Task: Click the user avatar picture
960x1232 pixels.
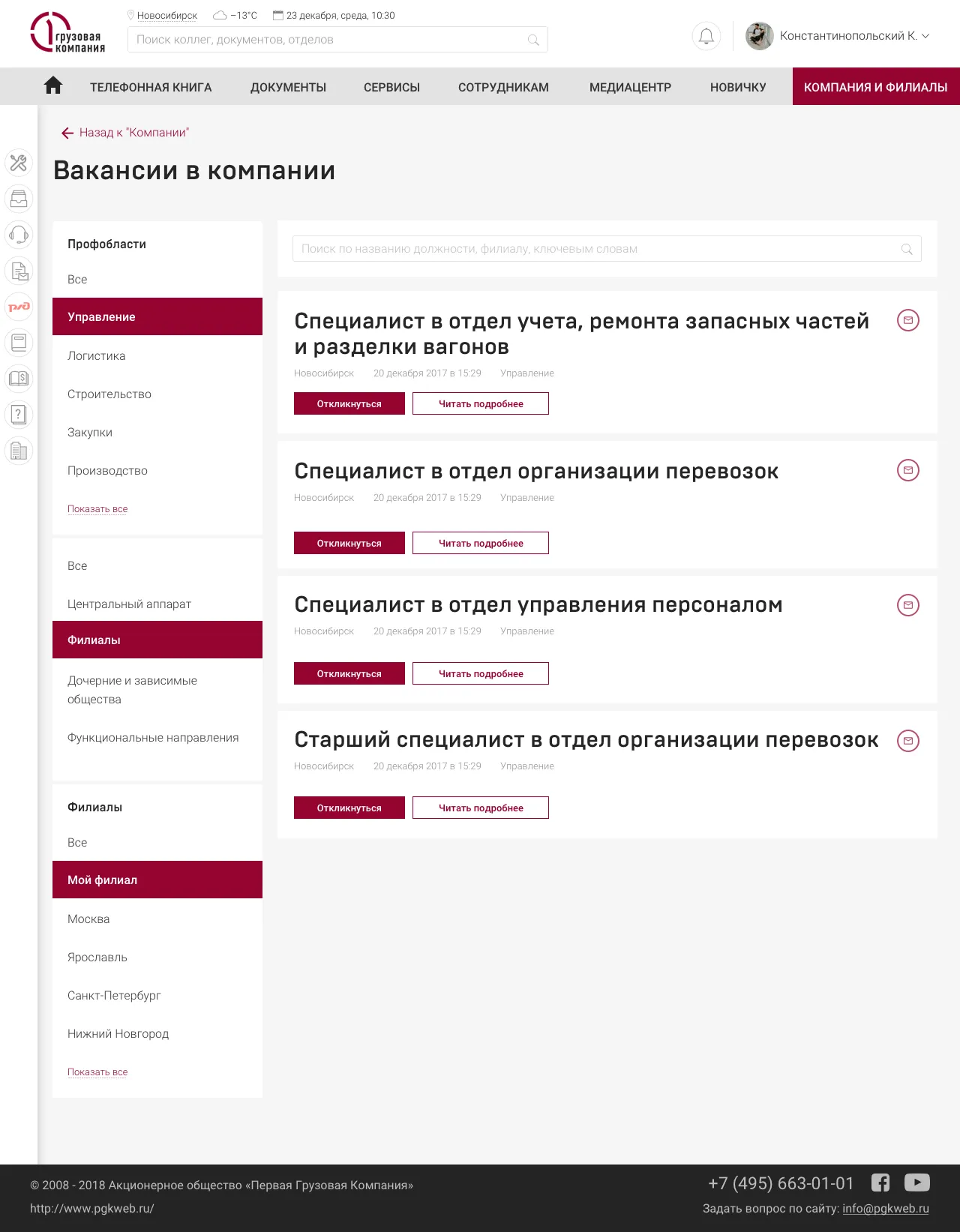Action: tap(759, 36)
